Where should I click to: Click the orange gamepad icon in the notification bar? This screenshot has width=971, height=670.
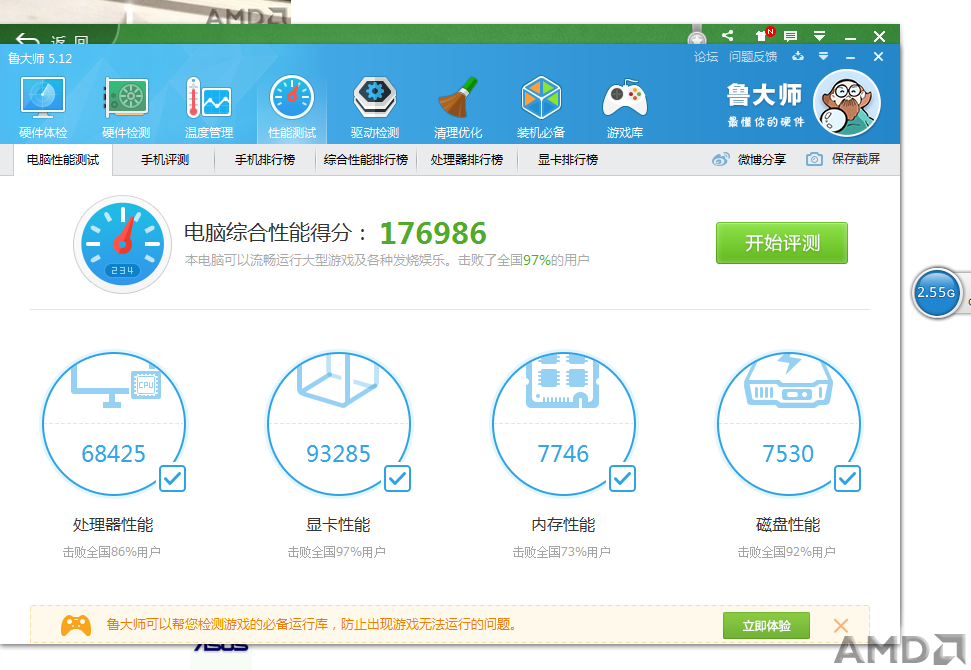pyautogui.click(x=76, y=625)
